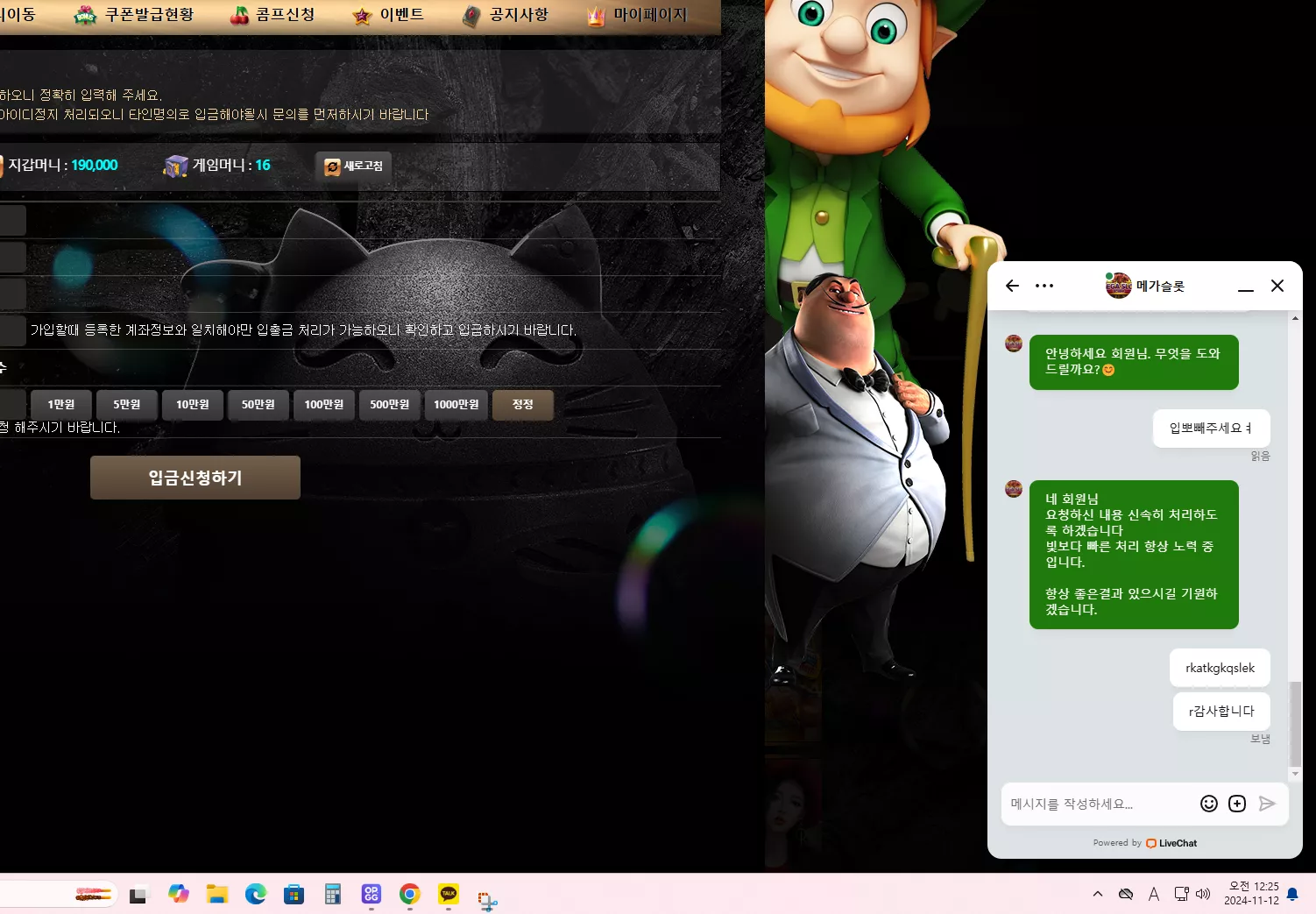Click the 메가슬롯 chat avatar logo

point(1119,286)
